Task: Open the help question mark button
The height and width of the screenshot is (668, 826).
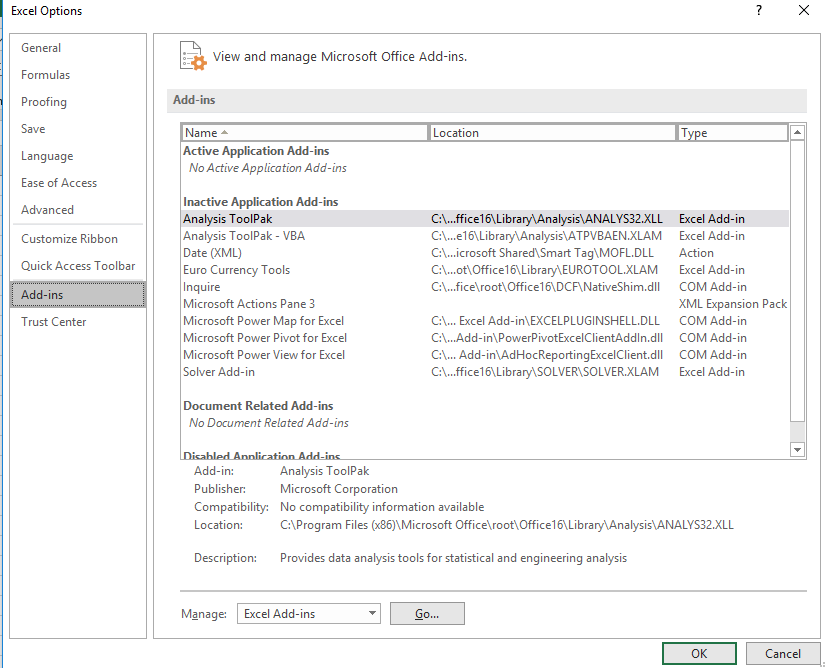Action: pos(759,11)
